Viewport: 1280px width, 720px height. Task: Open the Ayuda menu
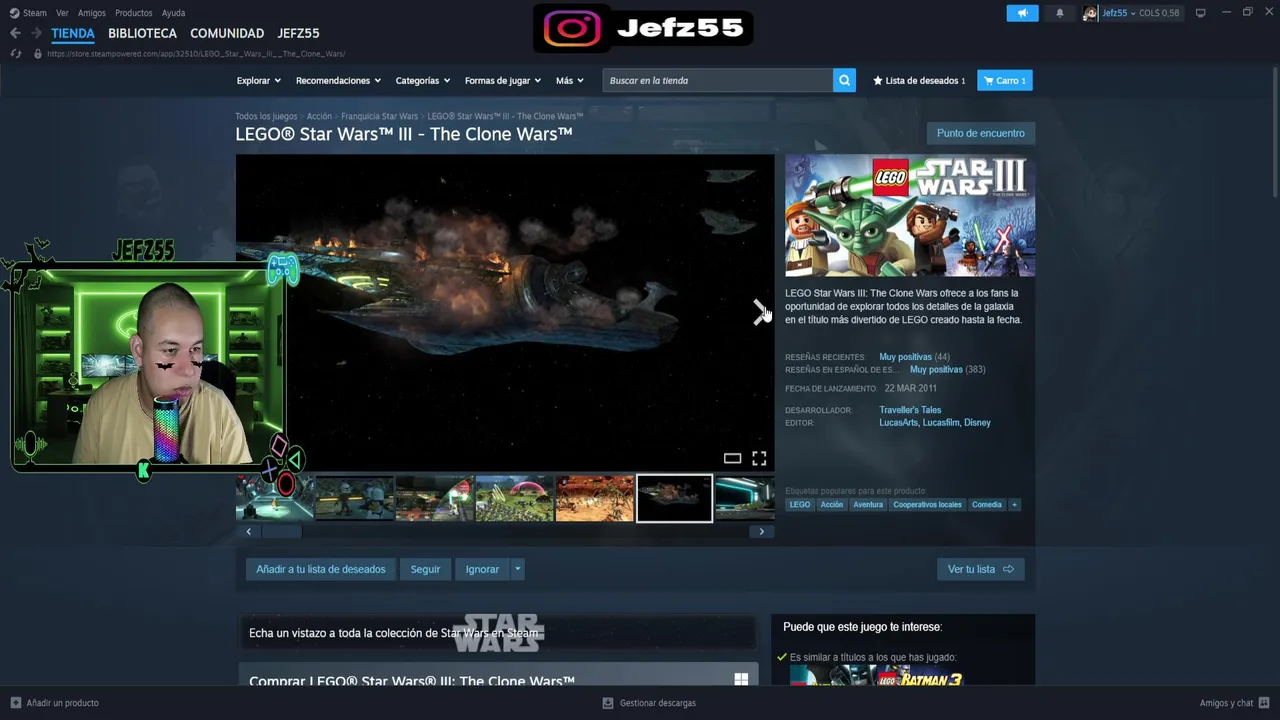tap(173, 13)
